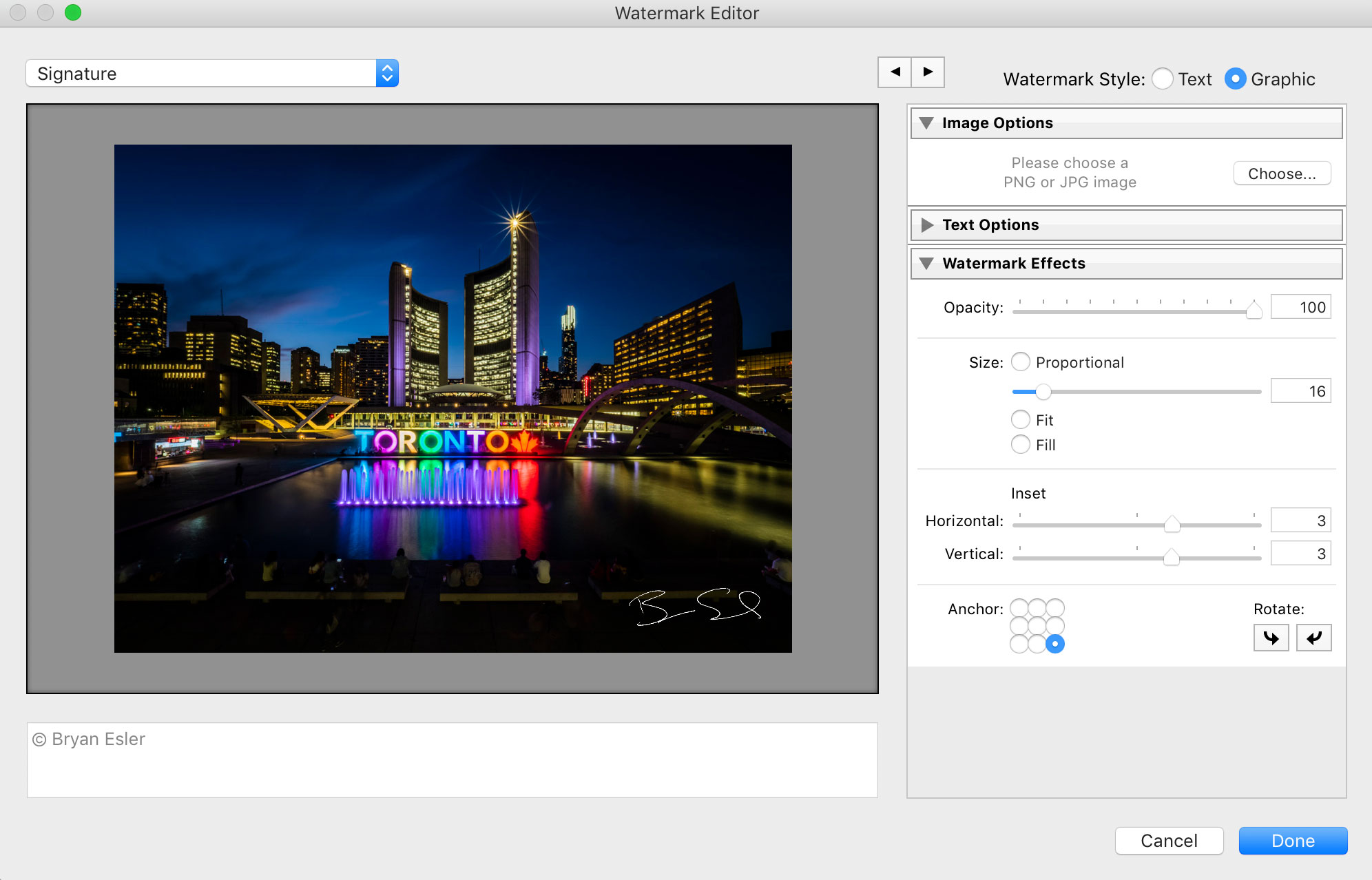Click the Choose... image button
Image resolution: width=1372 pixels, height=880 pixels.
1281,174
